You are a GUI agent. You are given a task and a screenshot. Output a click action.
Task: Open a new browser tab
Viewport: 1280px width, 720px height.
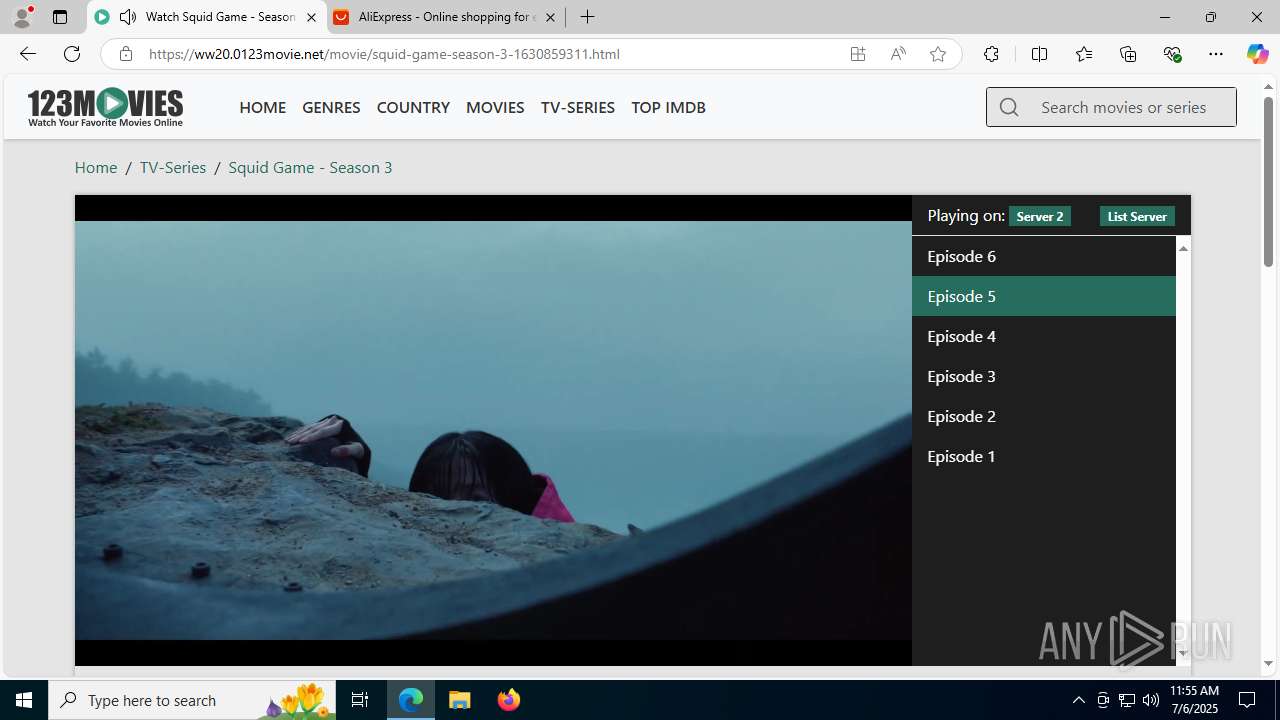588,17
